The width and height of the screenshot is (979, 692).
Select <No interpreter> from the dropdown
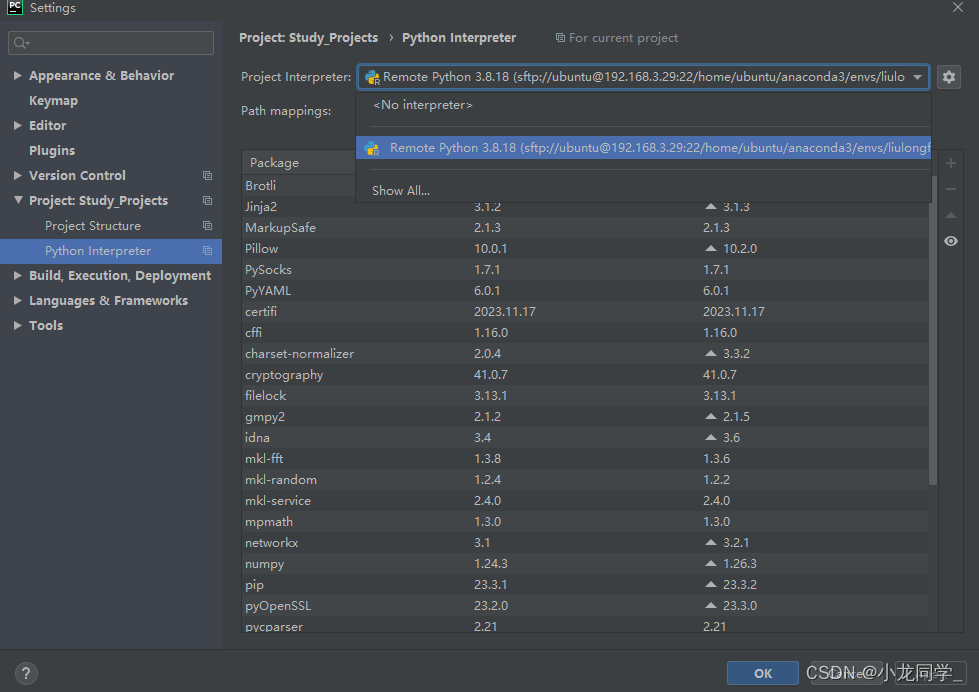[x=643, y=105]
